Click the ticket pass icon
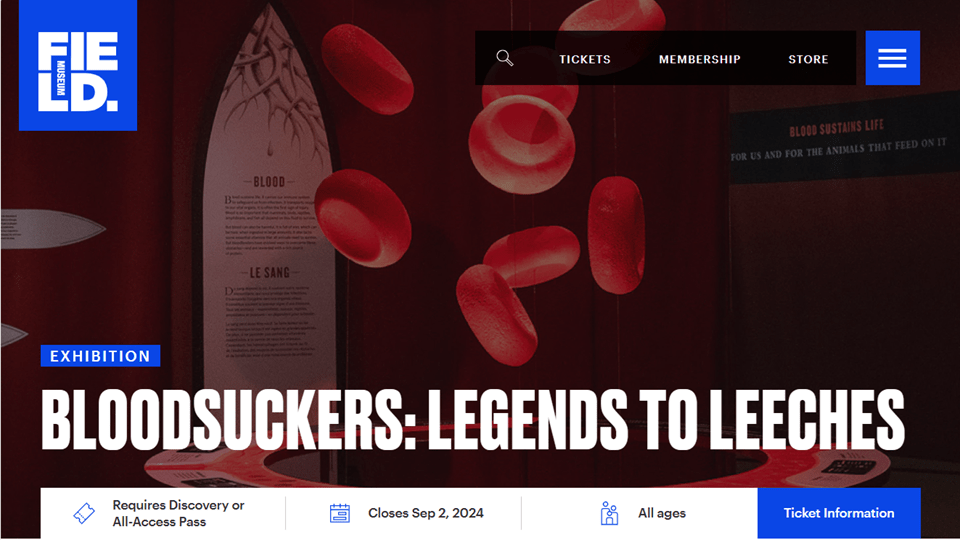This screenshot has height=540, width=960. (84, 513)
